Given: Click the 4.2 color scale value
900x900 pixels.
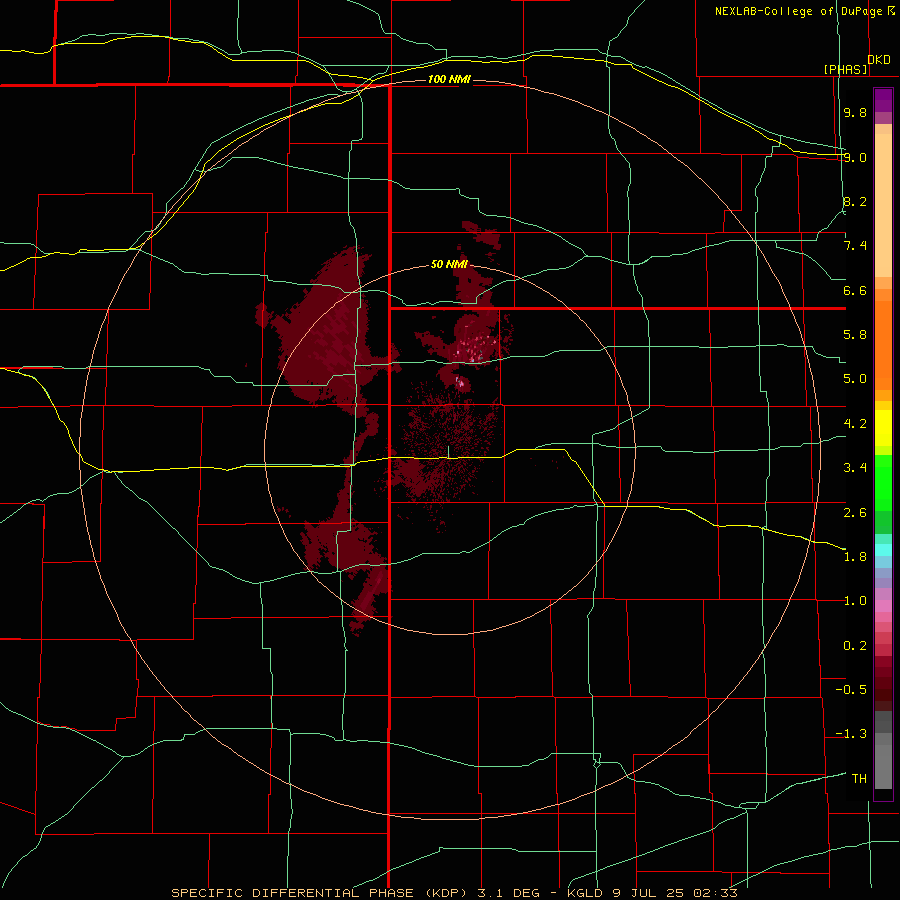Looking at the screenshot, I should click(x=855, y=424).
